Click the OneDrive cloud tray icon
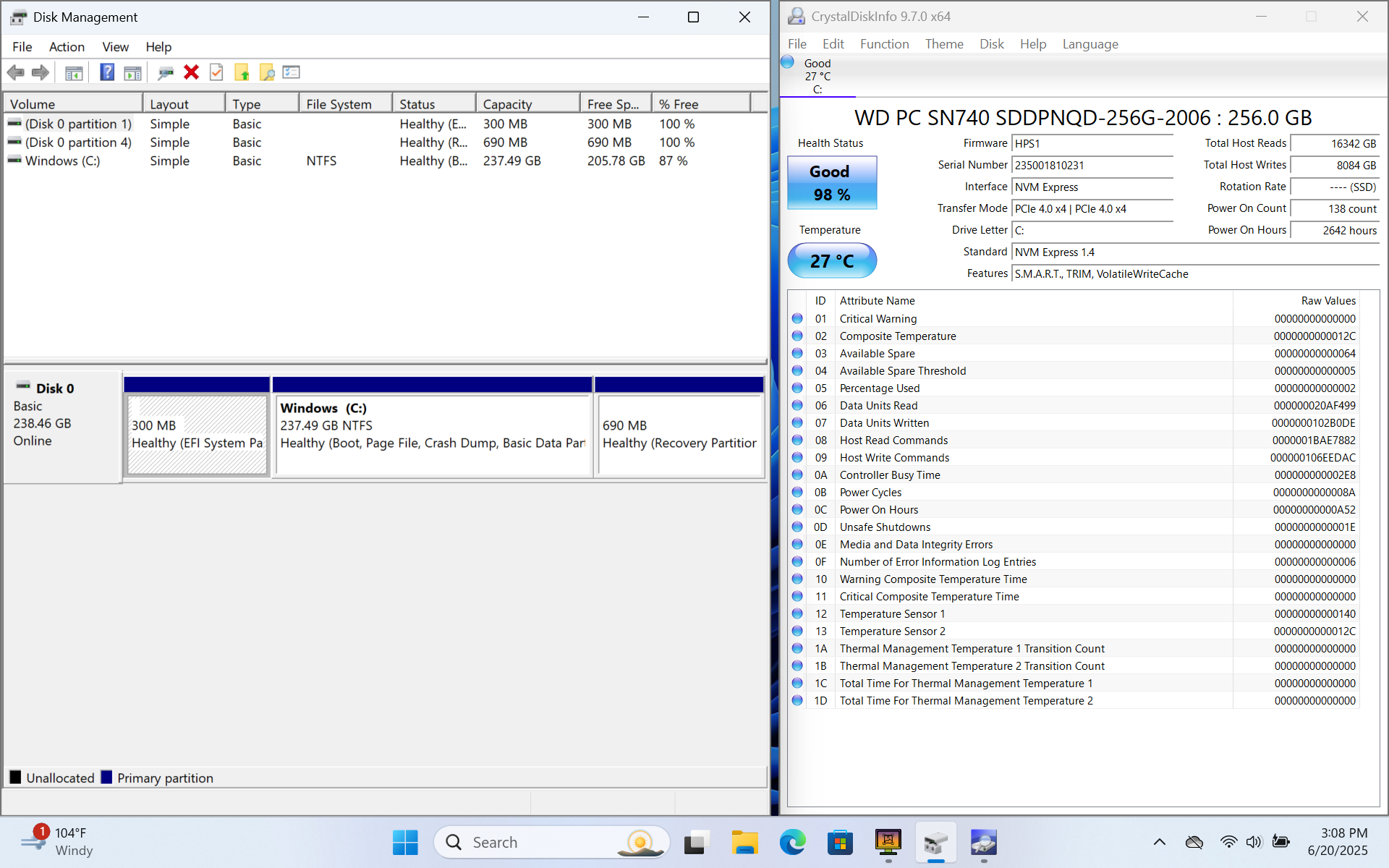The image size is (1389, 868). pos(1194,842)
